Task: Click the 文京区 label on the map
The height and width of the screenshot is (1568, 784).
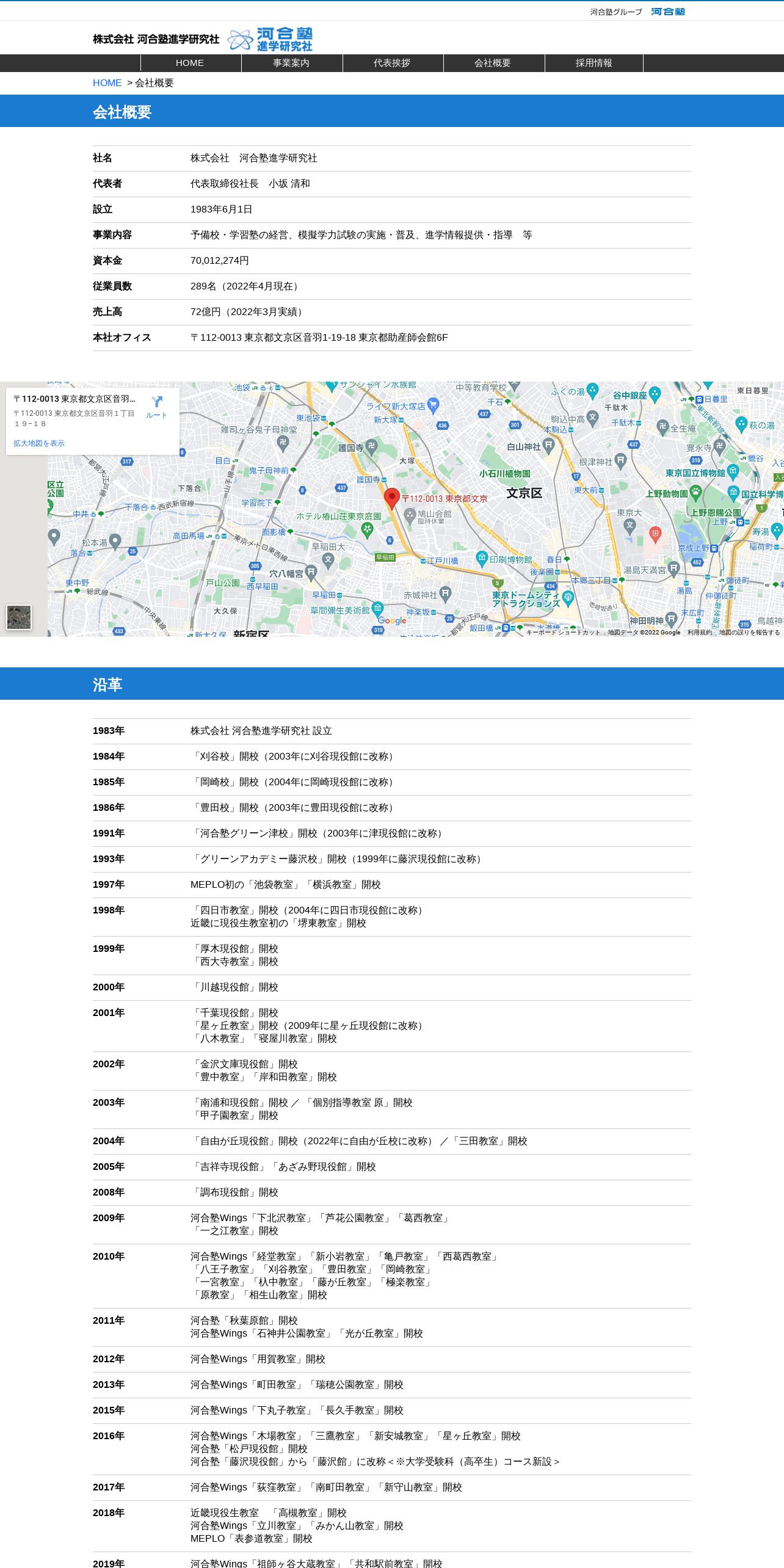Action: (x=524, y=493)
